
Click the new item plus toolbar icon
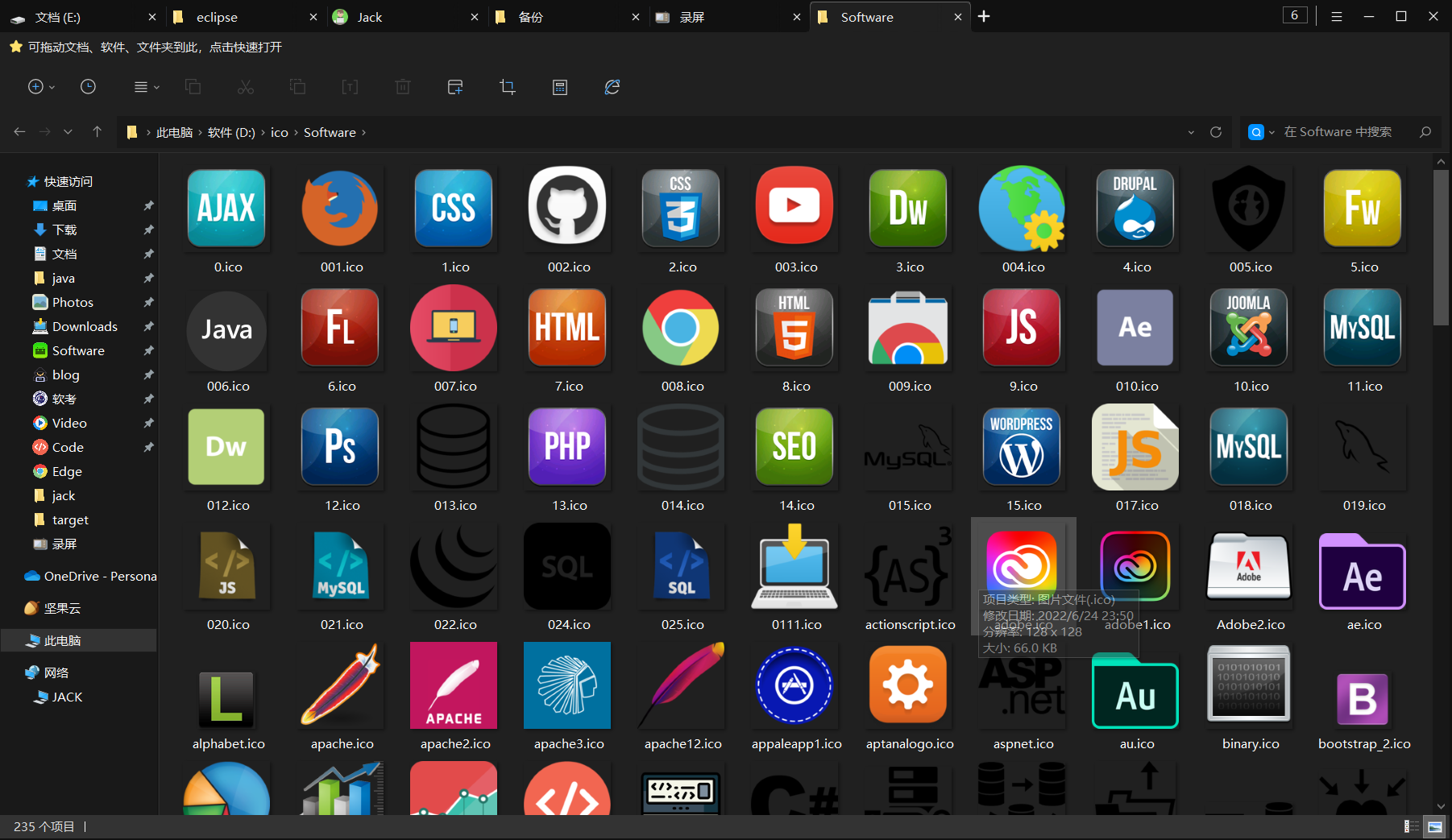click(x=35, y=87)
